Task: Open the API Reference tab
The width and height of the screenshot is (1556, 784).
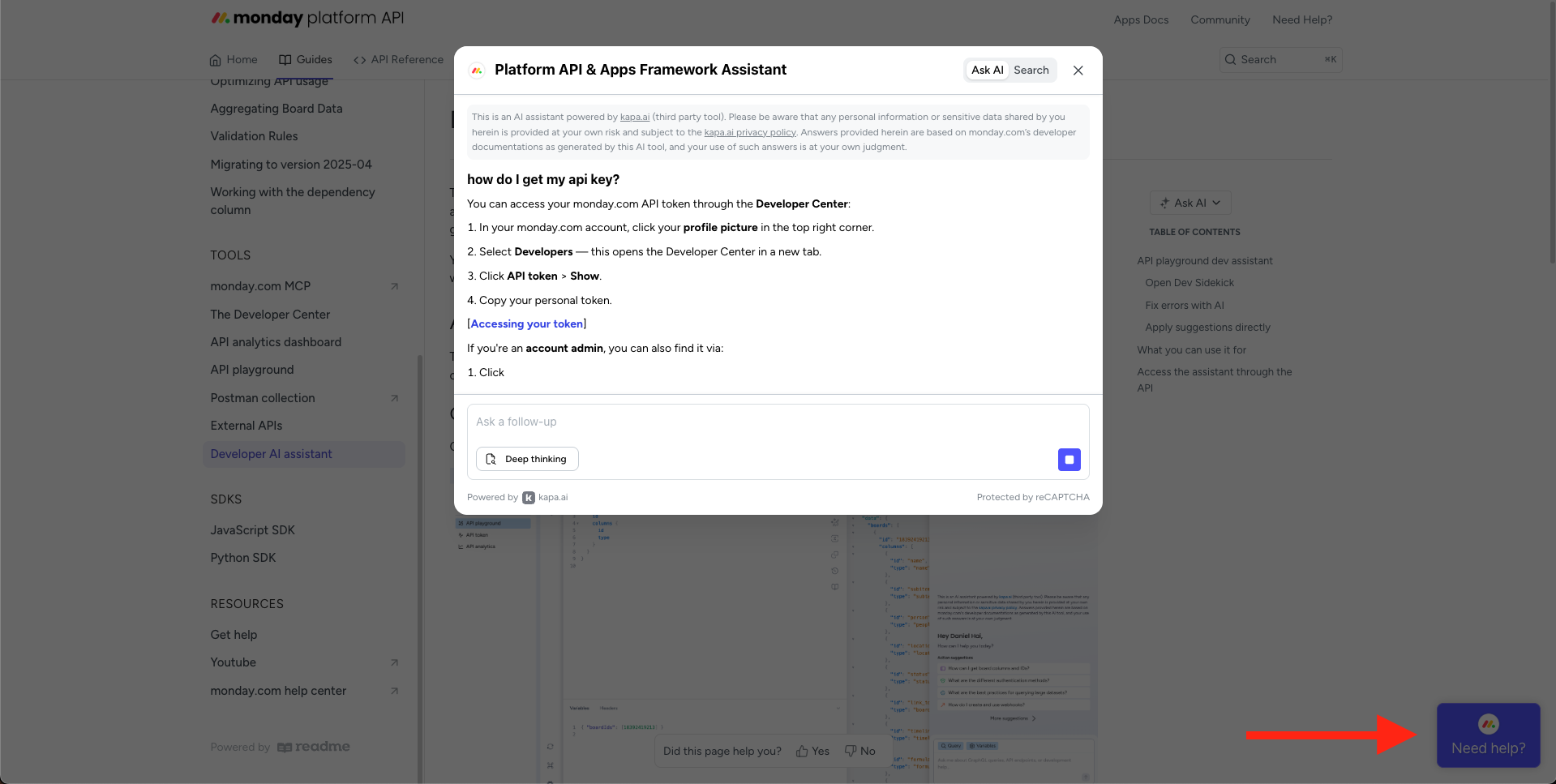Action: point(398,59)
